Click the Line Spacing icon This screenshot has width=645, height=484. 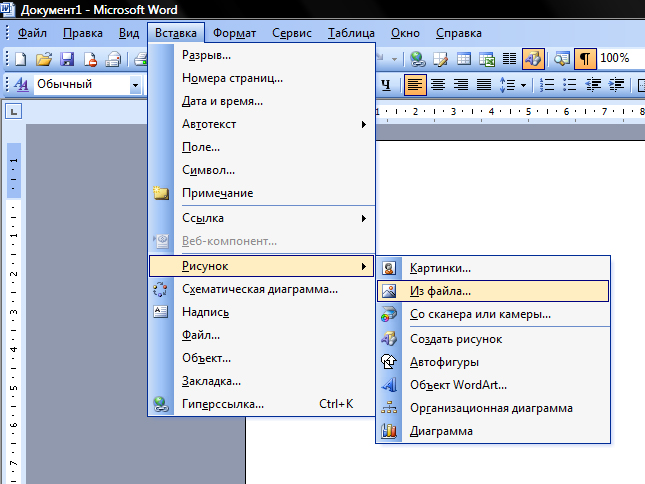(x=508, y=85)
